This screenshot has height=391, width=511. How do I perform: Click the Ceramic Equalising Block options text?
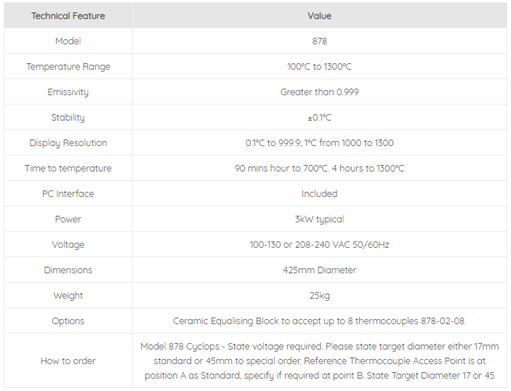(319, 321)
